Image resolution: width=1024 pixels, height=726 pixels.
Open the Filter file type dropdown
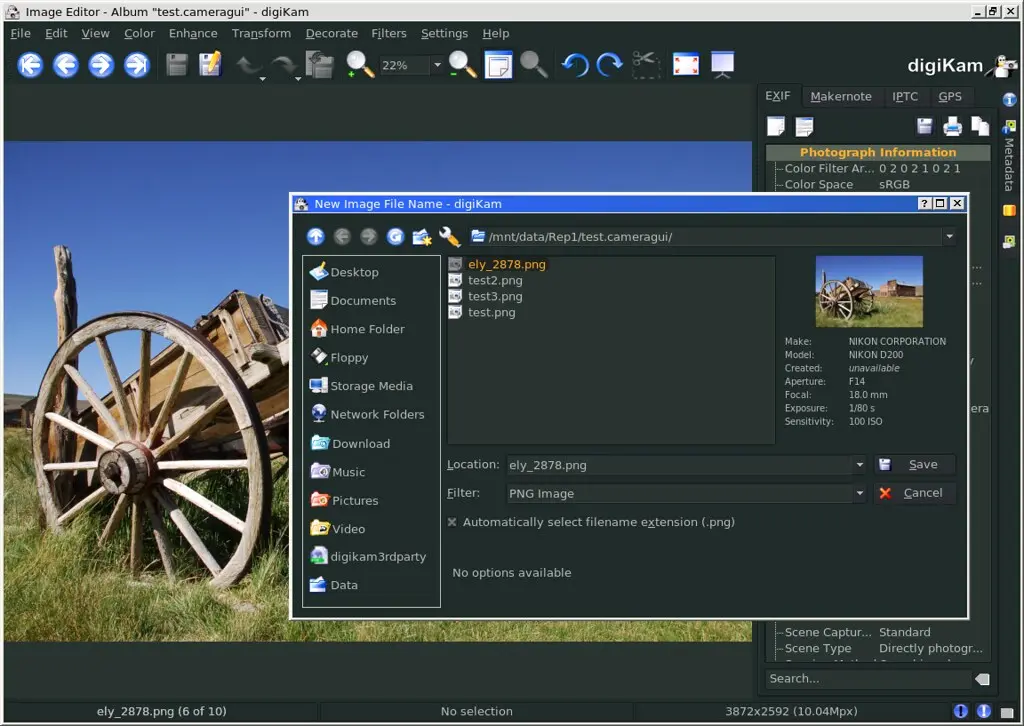pyautogui.click(x=858, y=493)
